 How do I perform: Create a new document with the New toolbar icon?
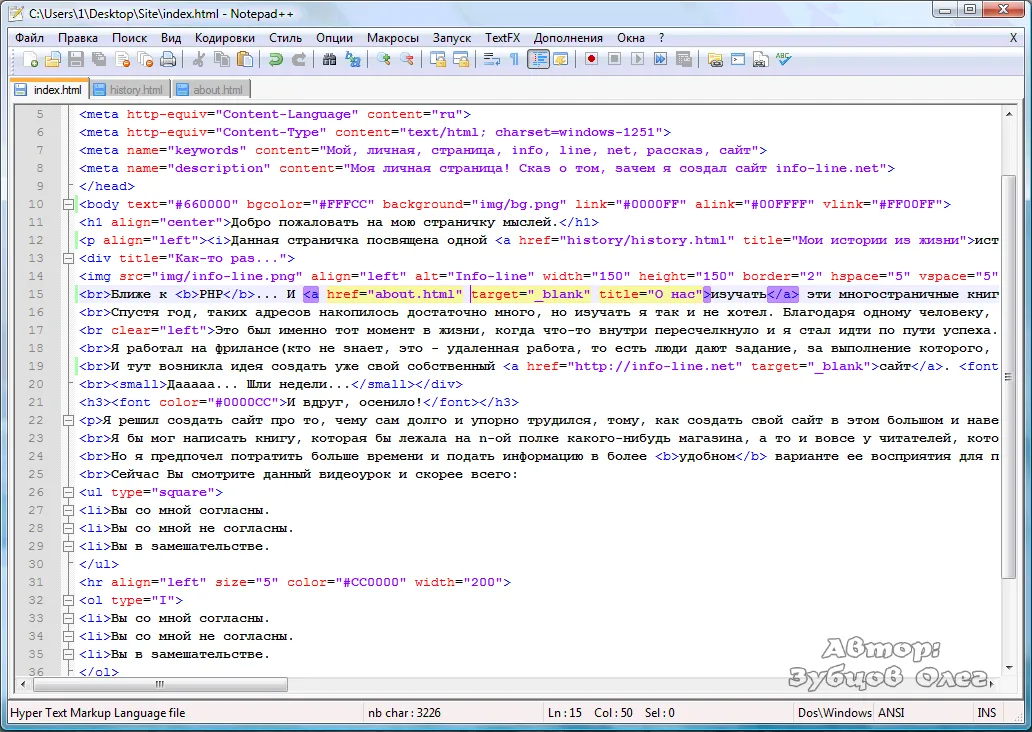click(30, 60)
